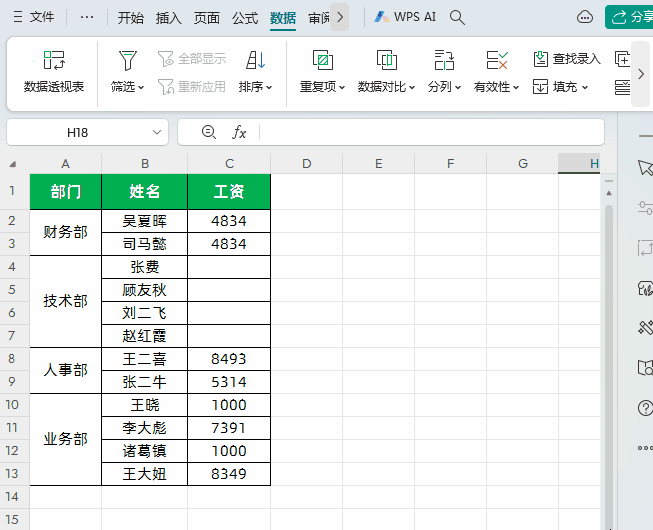Show more ribbon tabs with arrow
653x530 pixels.
[x=340, y=17]
